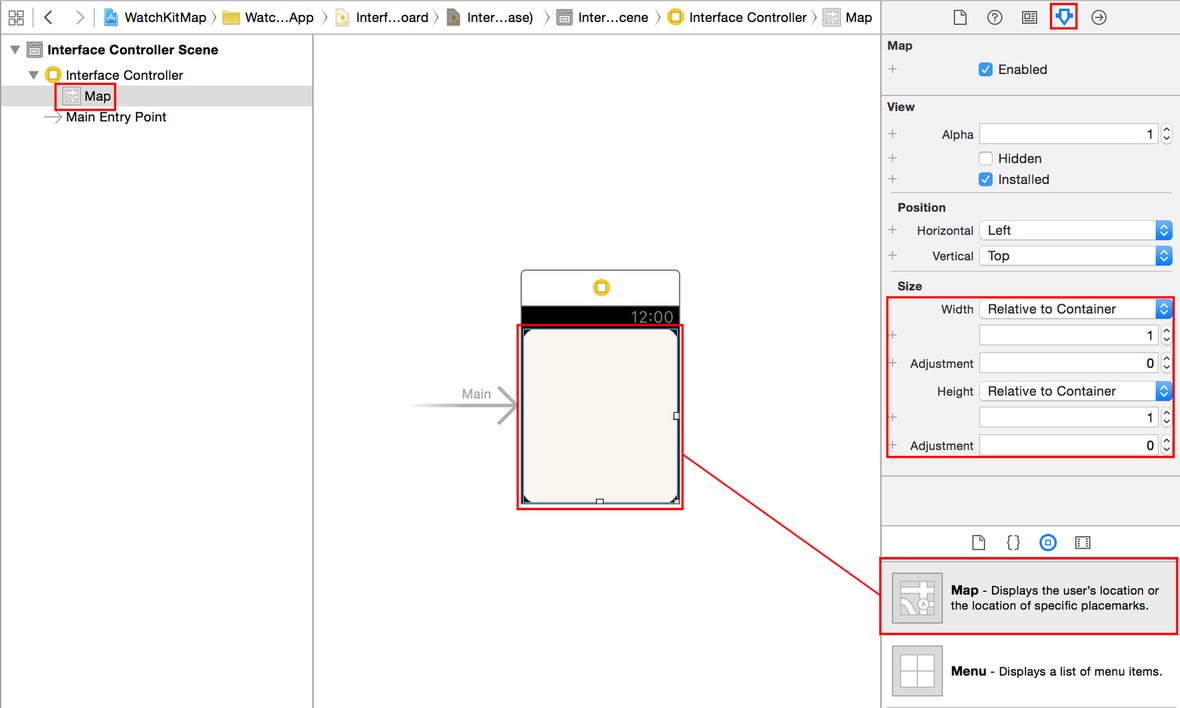Open the Connections inspector
Image resolution: width=1180 pixels, height=708 pixels.
pos(1098,17)
